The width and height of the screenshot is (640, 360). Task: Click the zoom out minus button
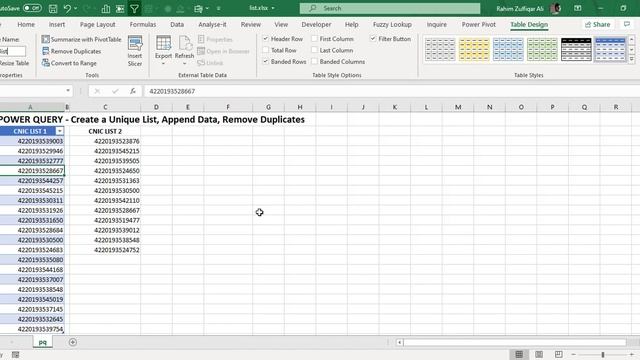[x=573, y=354]
